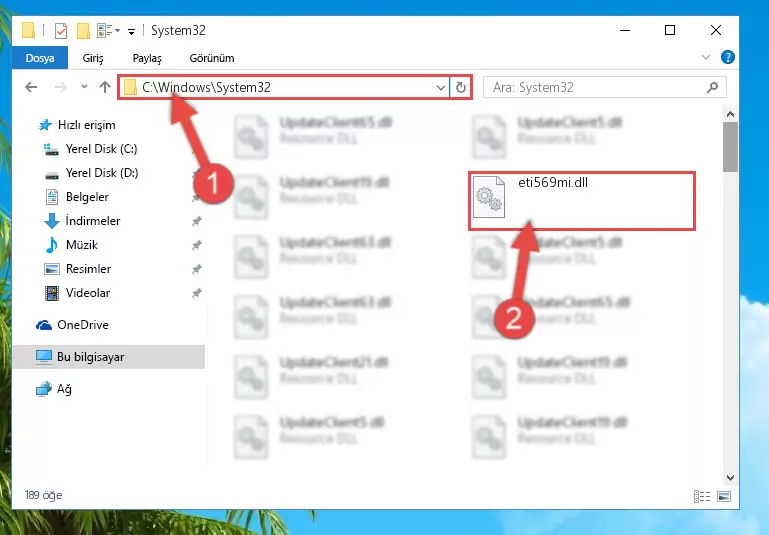
Task: Click the pin icon next to Müzik
Action: (196, 245)
